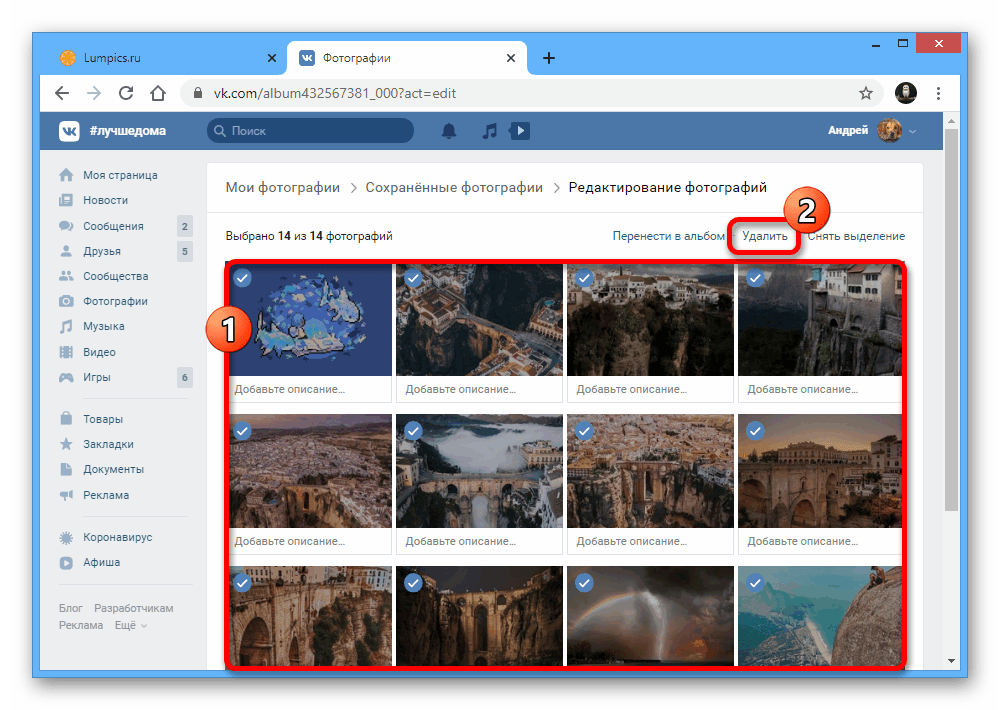This screenshot has height=710, width=1000.
Task: Bookmark the page with the star icon
Action: [865, 93]
